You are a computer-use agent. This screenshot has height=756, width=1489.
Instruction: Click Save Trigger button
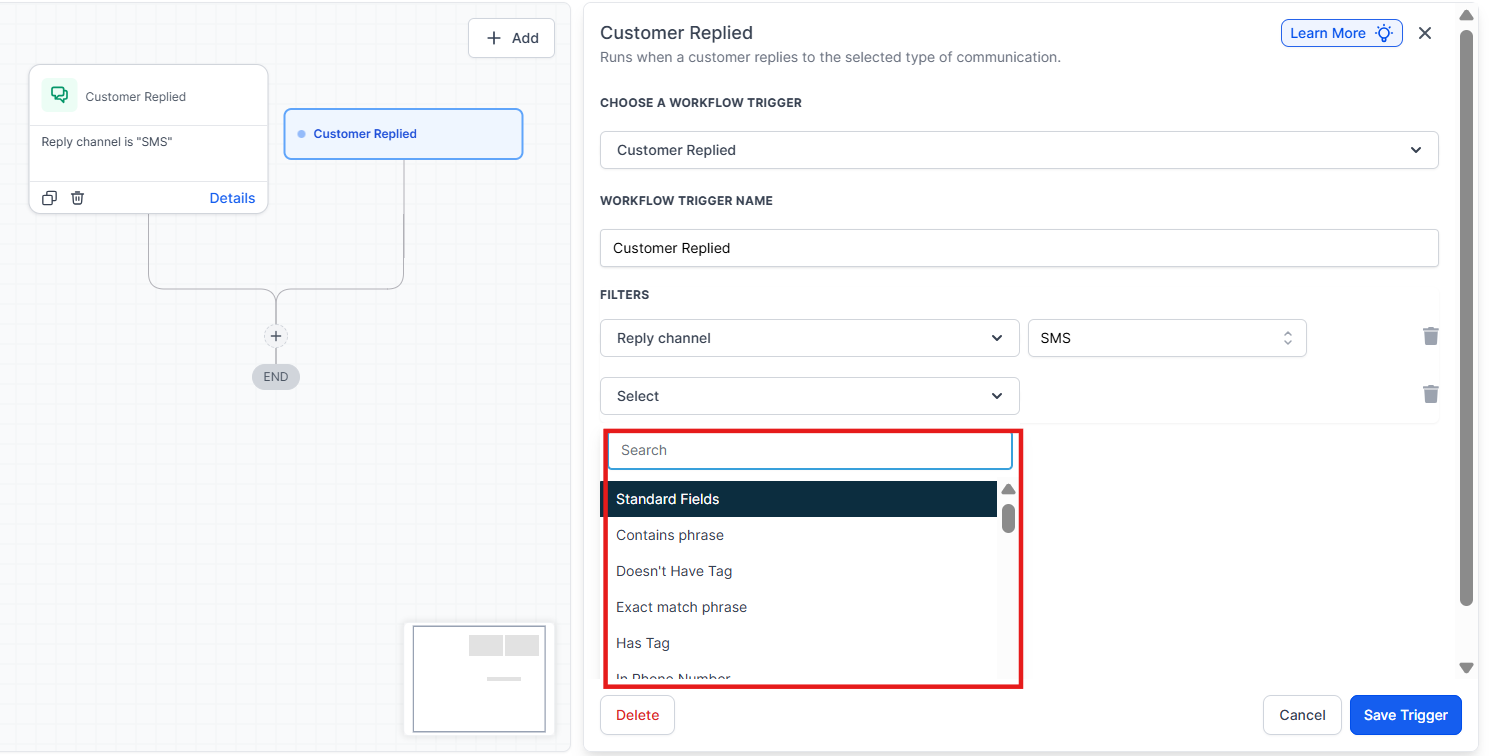click(x=1404, y=715)
